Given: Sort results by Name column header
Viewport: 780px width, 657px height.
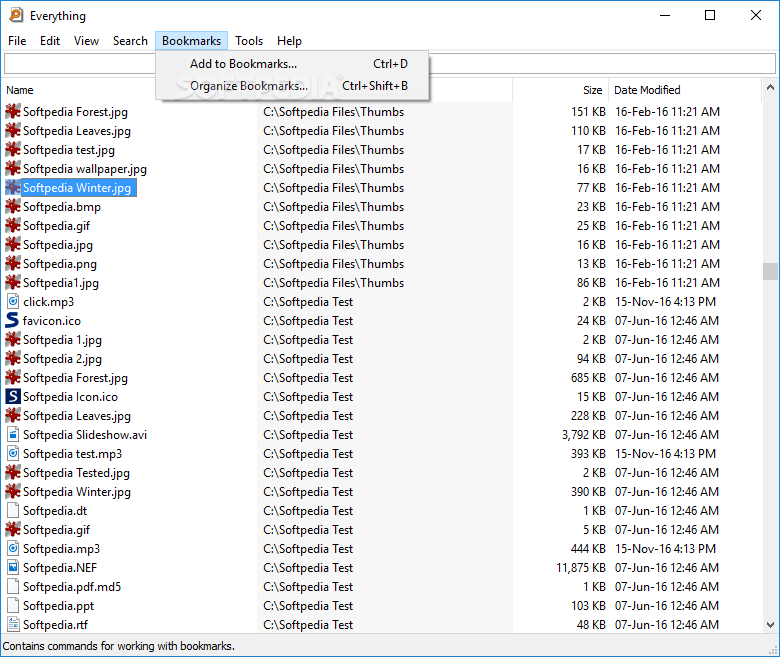Looking at the screenshot, I should (x=20, y=90).
